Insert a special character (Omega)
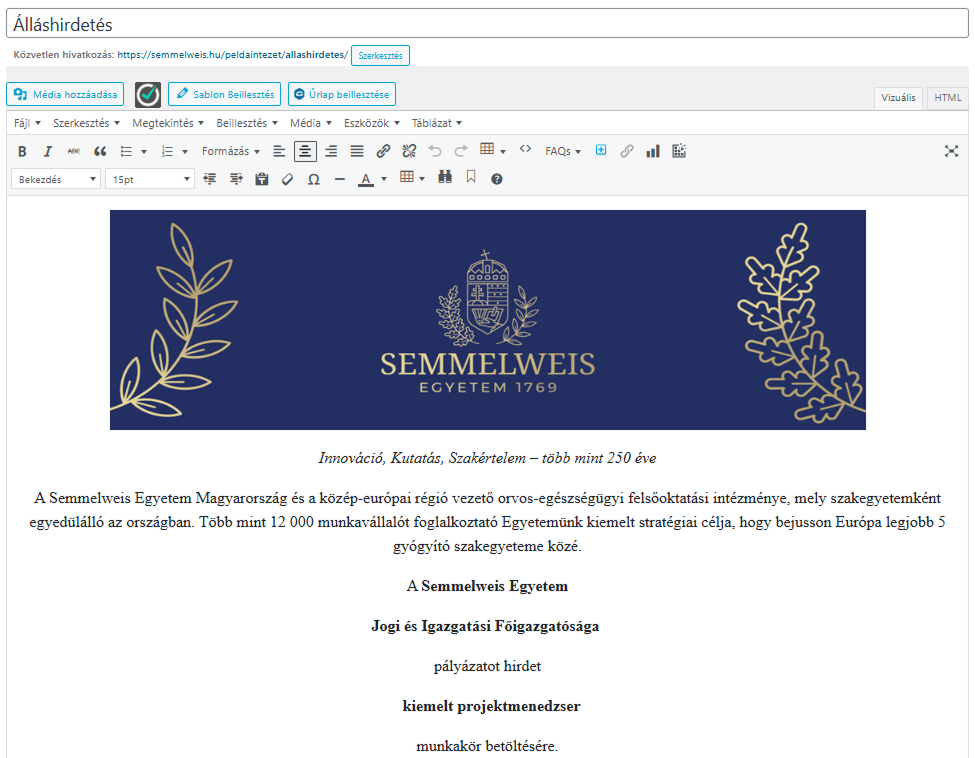 [x=314, y=179]
